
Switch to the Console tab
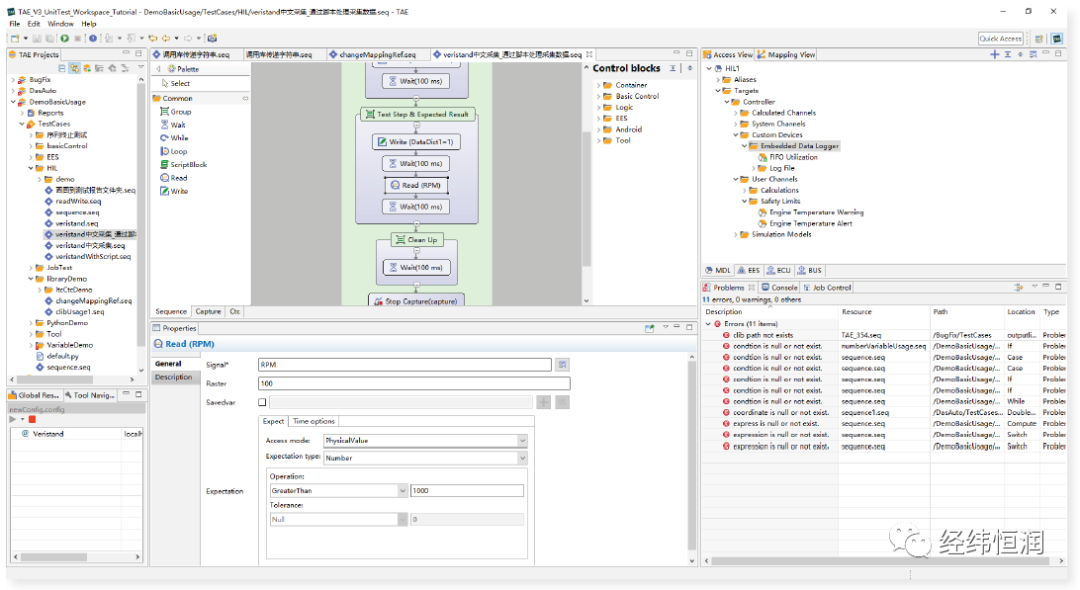(x=780, y=288)
